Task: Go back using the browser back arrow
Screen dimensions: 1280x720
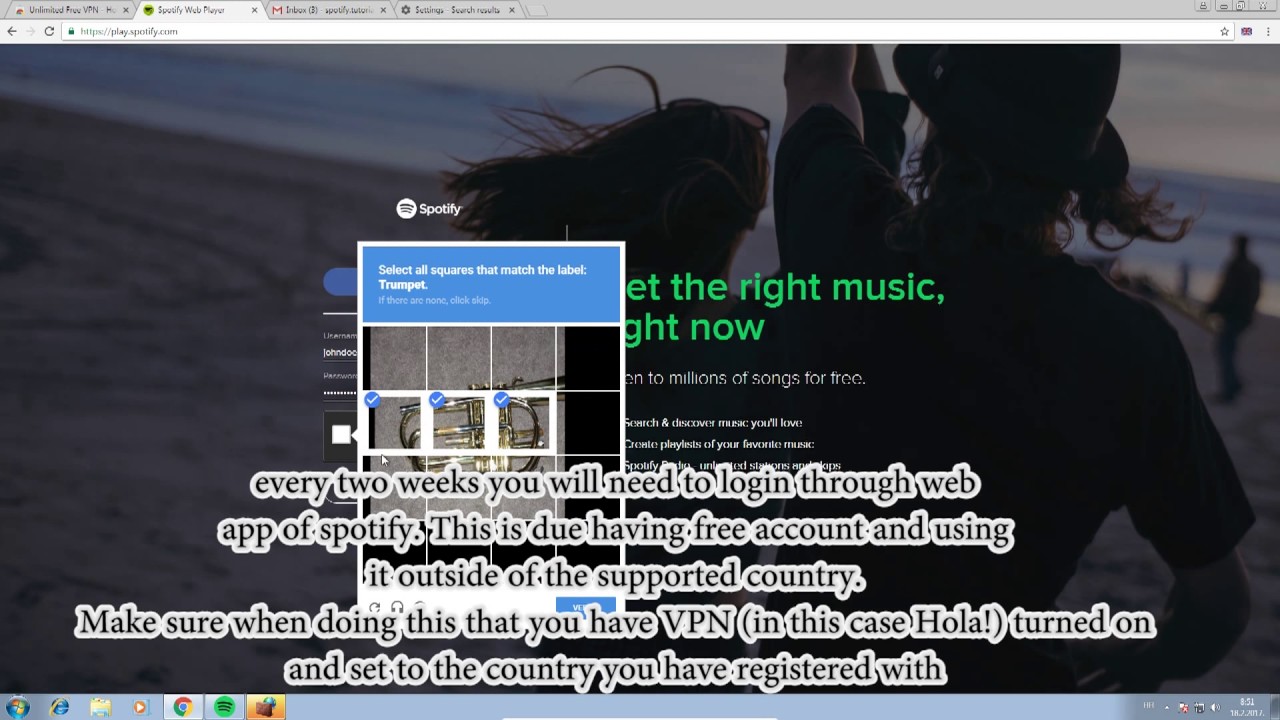Action: click(x=12, y=31)
